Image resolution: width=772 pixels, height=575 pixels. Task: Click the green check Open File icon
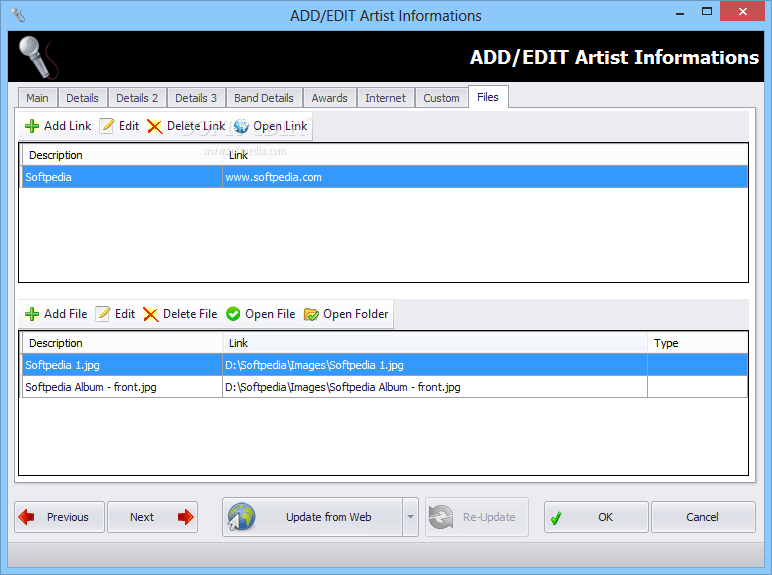(233, 314)
